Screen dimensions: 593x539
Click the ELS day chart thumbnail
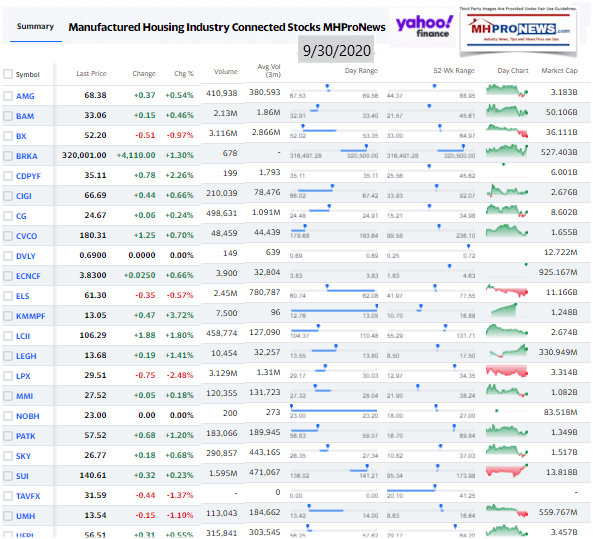(507, 291)
